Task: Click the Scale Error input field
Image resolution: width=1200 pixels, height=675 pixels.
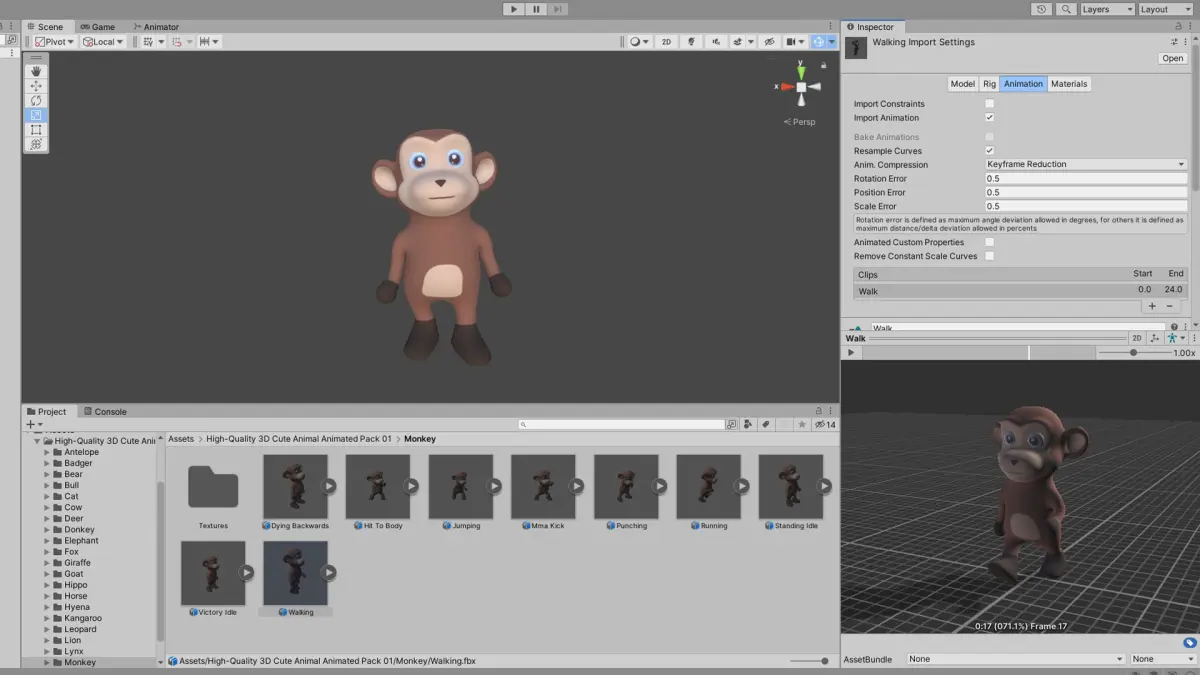Action: click(1086, 206)
